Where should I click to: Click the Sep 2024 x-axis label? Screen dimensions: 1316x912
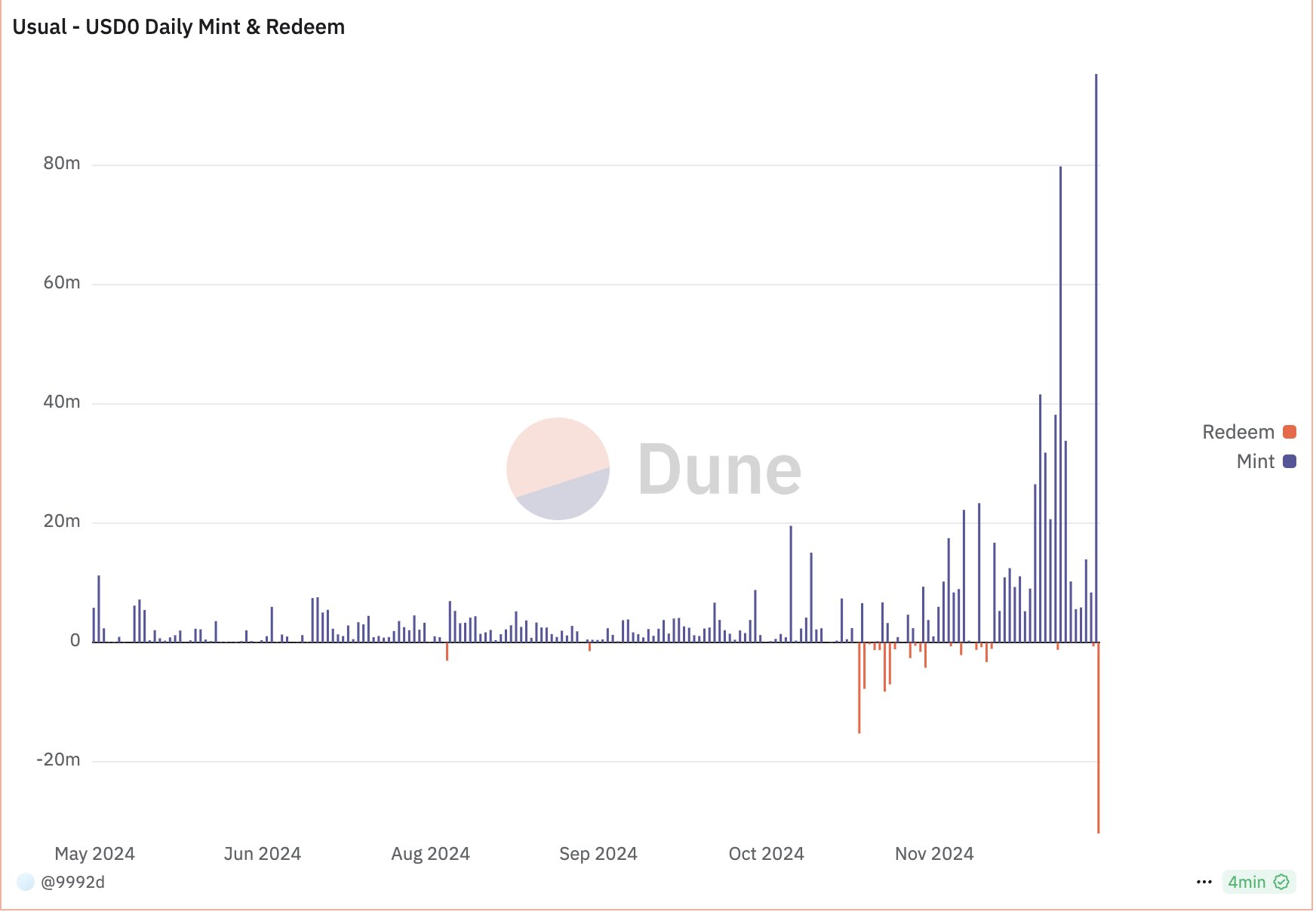[x=598, y=854]
